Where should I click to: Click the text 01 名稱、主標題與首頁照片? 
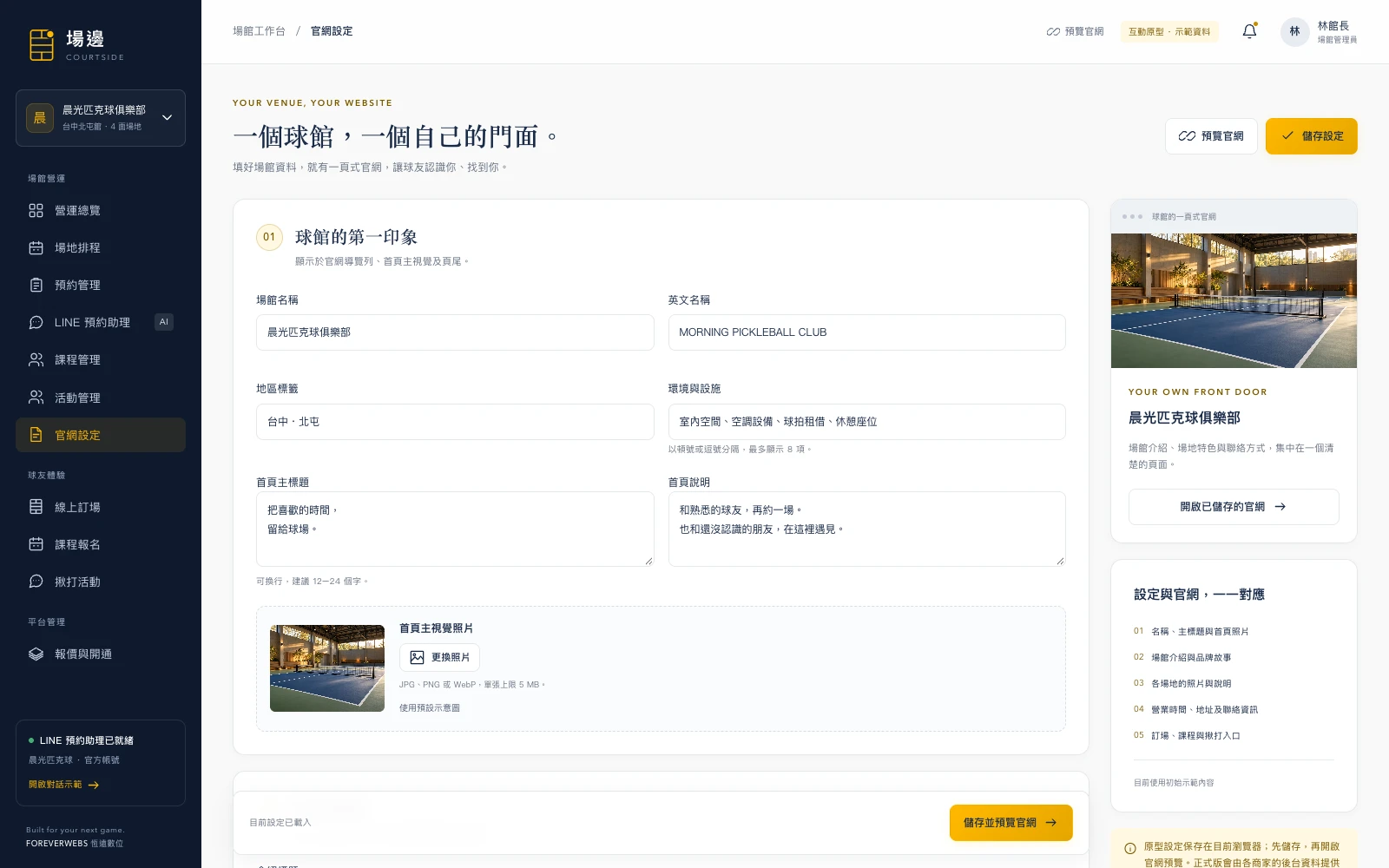[x=1191, y=631]
